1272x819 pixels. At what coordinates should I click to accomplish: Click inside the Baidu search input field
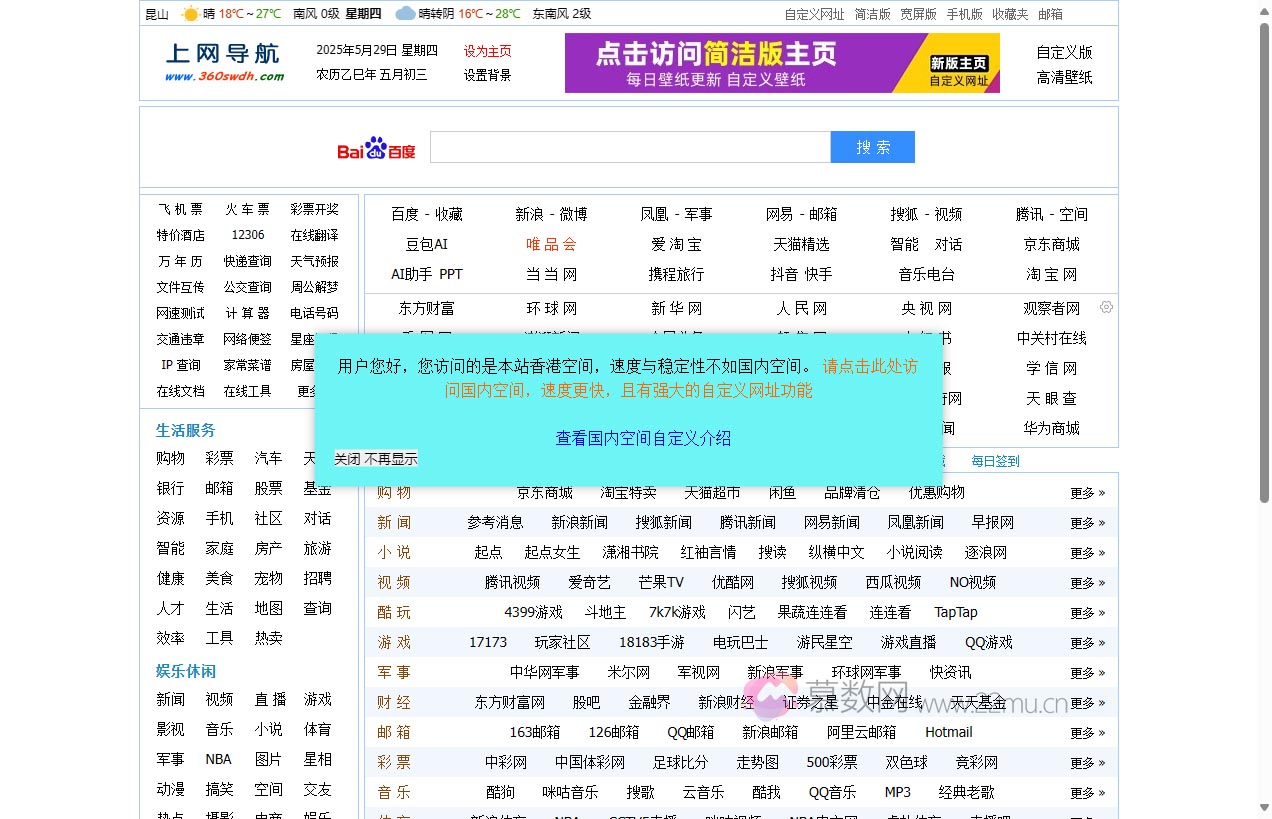[629, 146]
